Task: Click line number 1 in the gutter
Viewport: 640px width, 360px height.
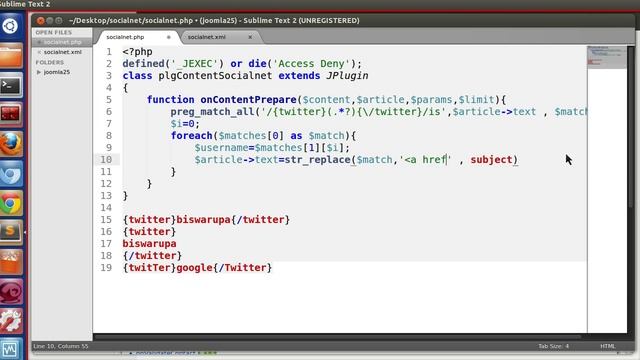Action: (x=109, y=52)
